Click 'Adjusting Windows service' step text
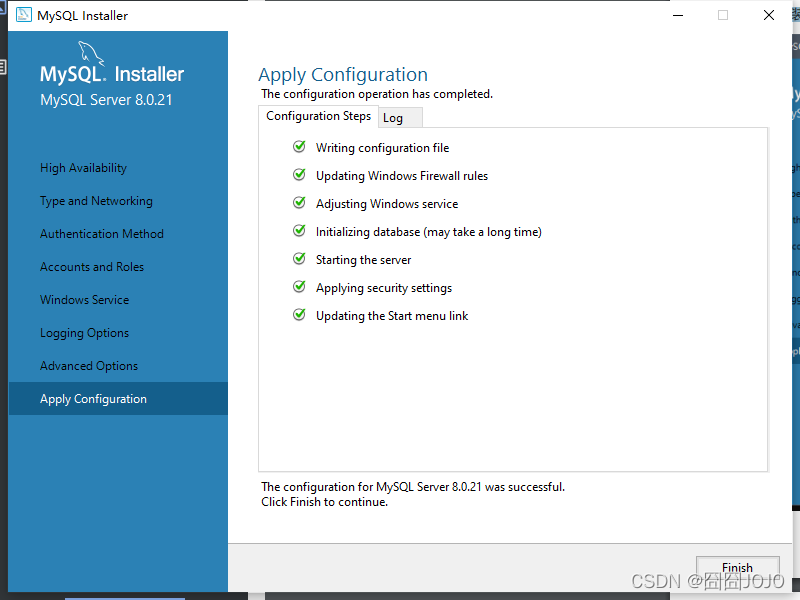 pos(387,204)
